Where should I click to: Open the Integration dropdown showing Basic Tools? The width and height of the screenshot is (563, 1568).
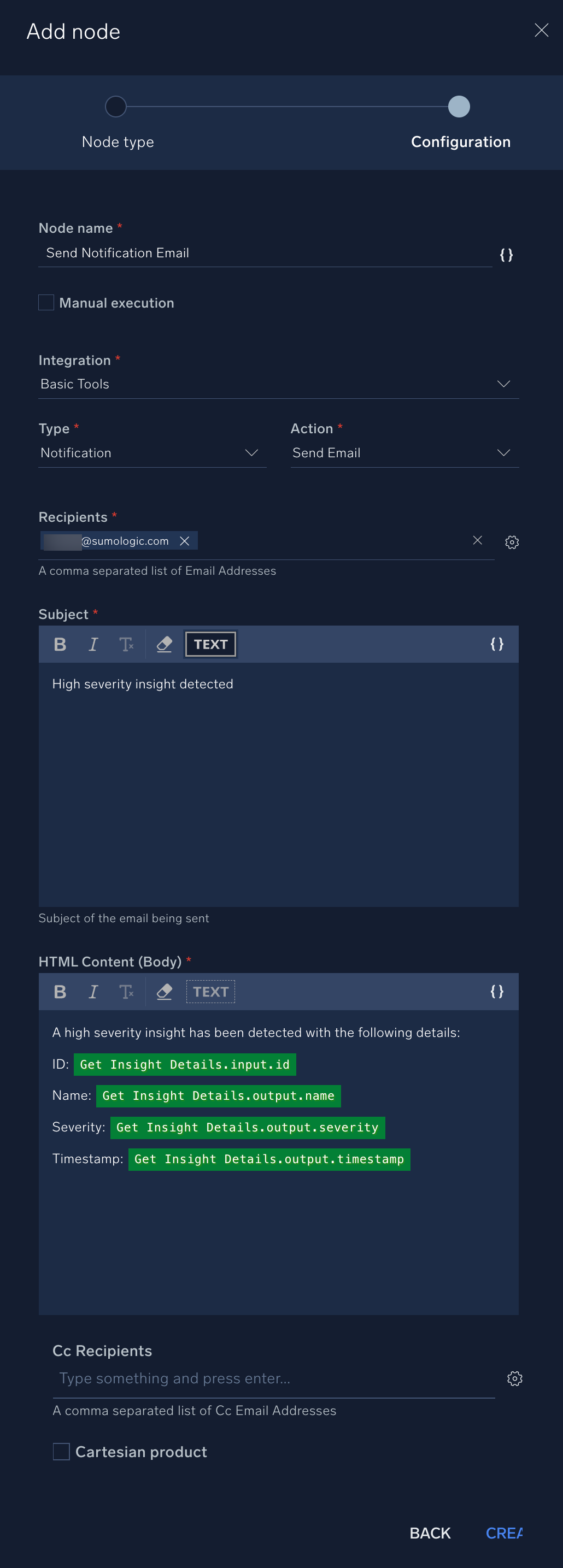coord(503,384)
